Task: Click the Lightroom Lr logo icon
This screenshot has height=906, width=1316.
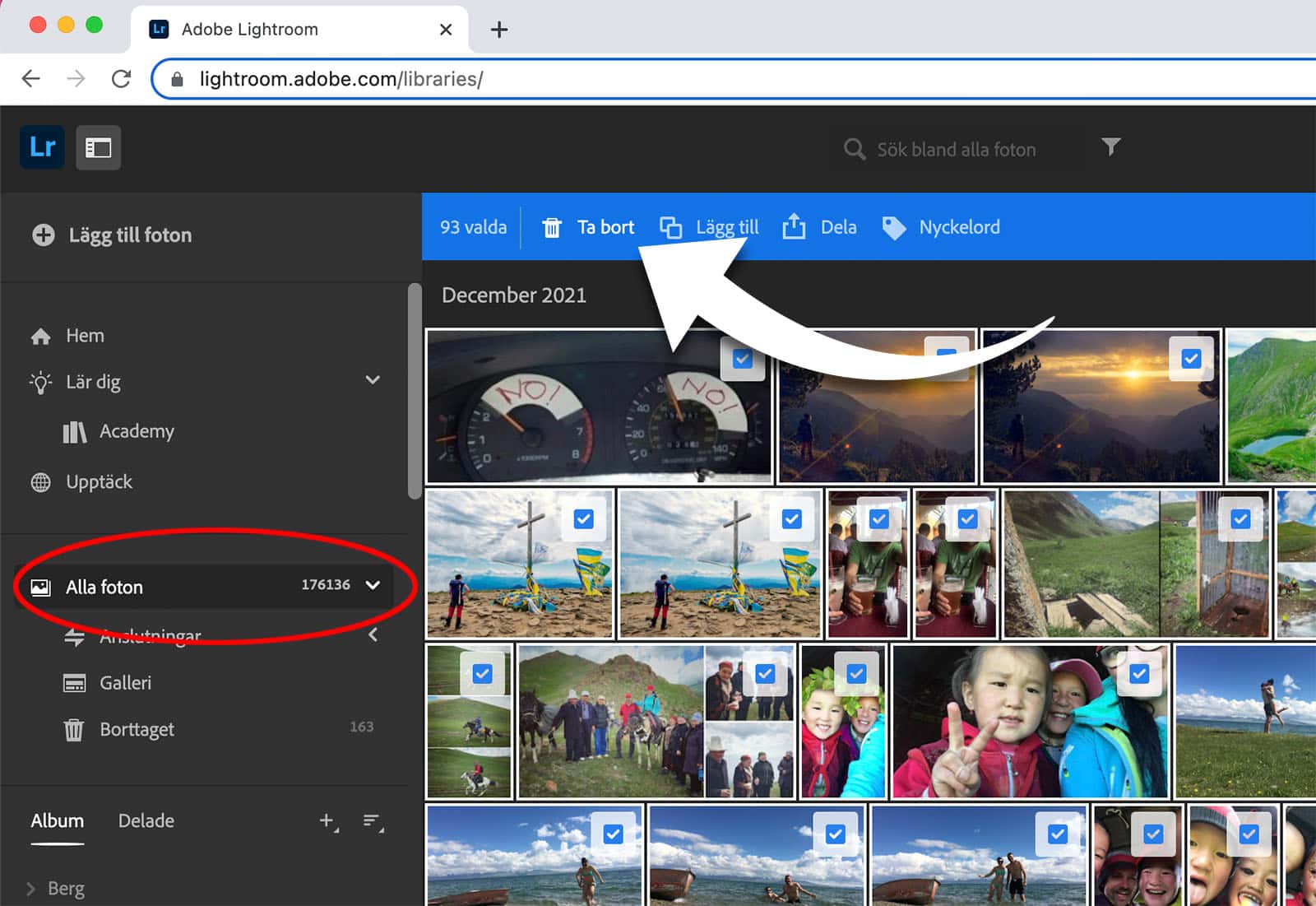Action: [x=42, y=147]
